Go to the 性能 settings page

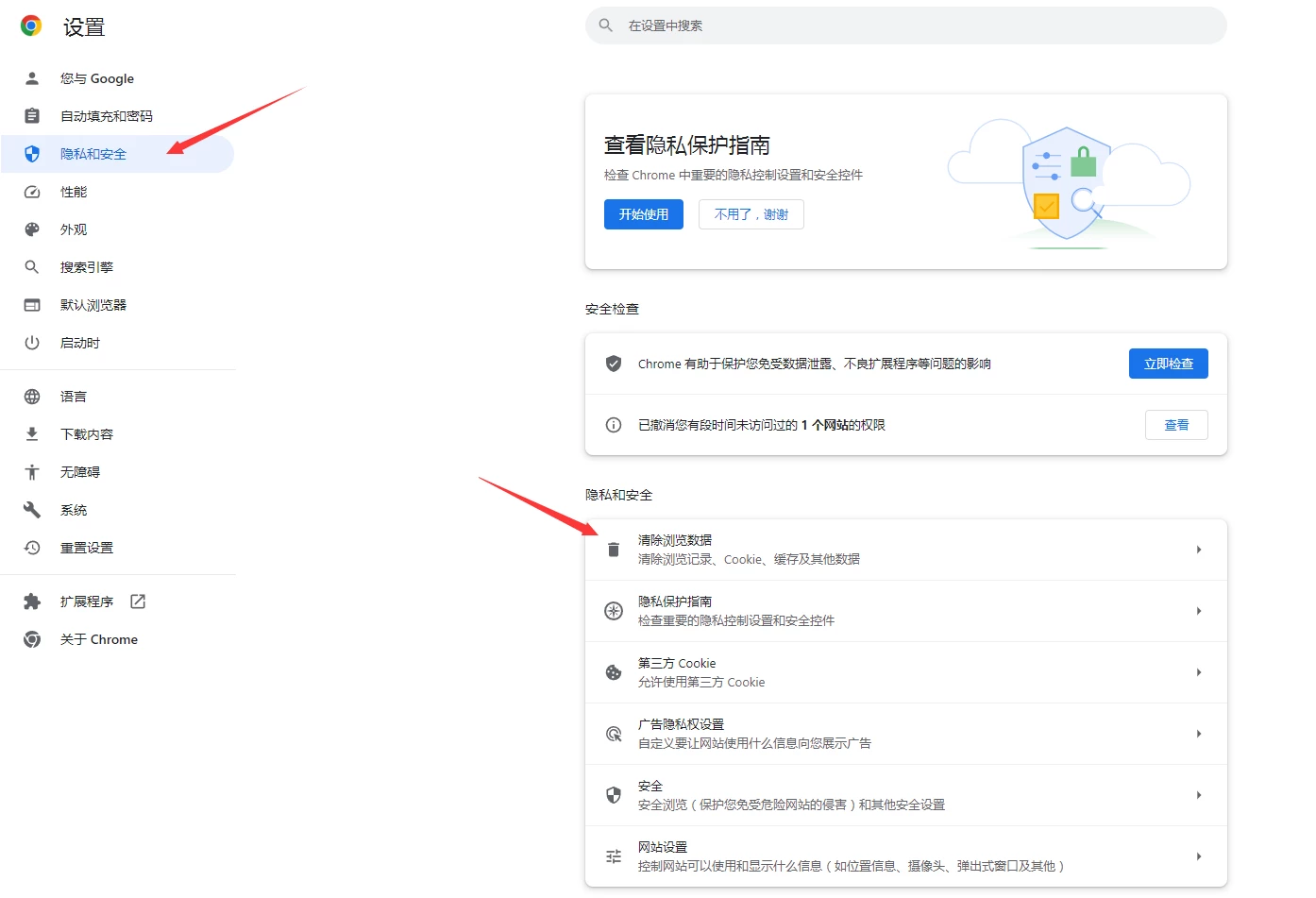click(x=117, y=192)
